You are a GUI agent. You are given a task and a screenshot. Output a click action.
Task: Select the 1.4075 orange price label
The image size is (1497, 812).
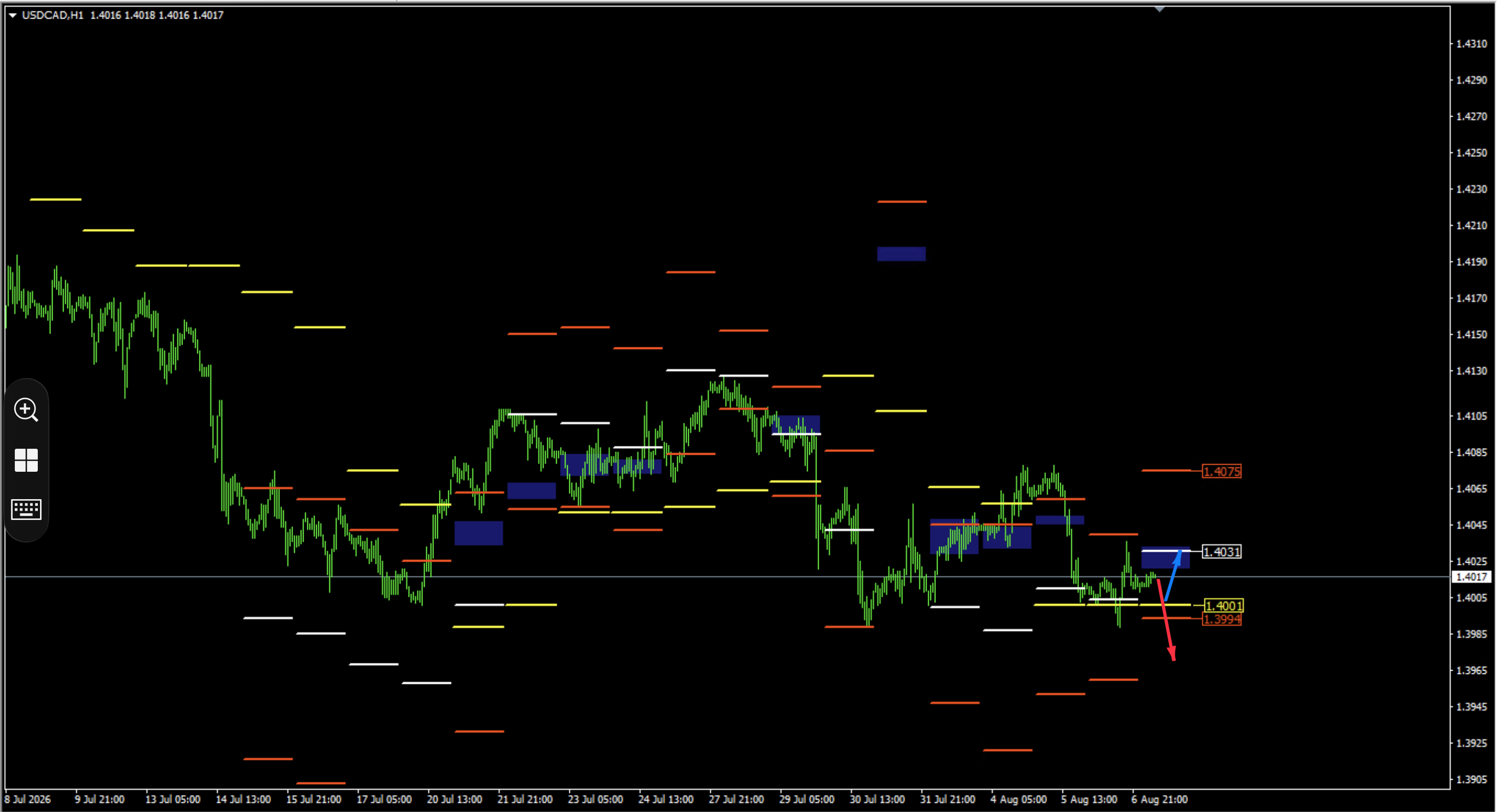click(x=1221, y=471)
